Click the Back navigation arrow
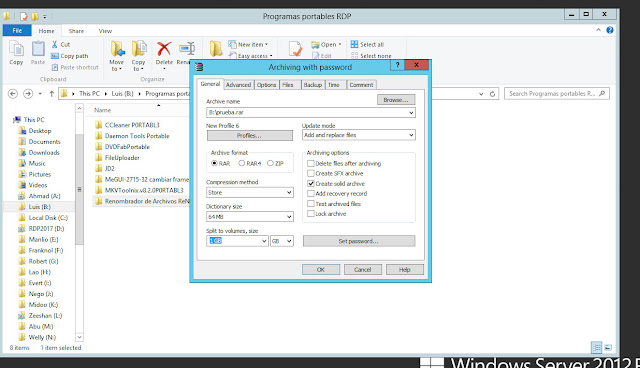The image size is (640, 368). pyautogui.click(x=13, y=94)
